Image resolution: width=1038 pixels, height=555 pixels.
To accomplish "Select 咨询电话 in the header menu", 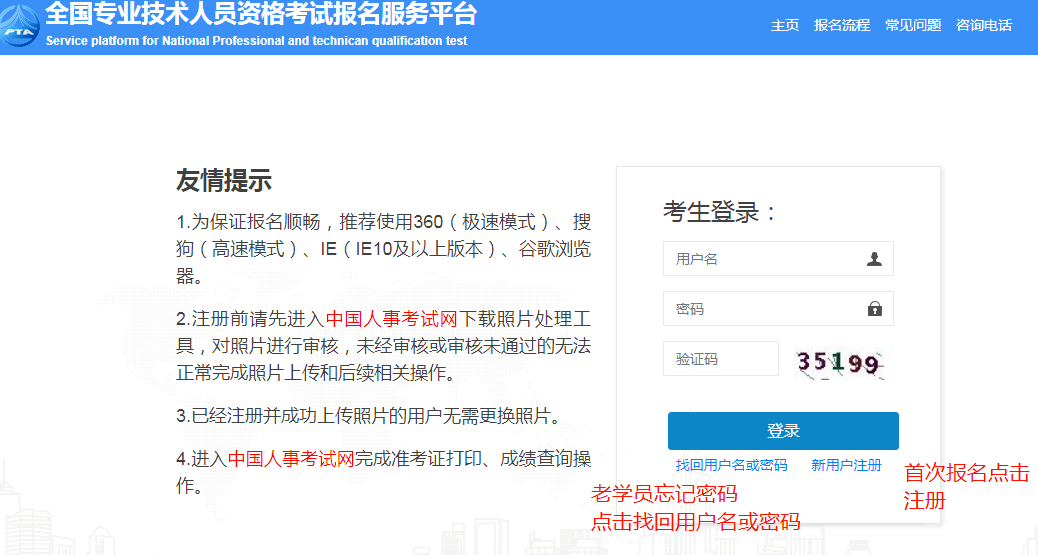I will [x=984, y=25].
